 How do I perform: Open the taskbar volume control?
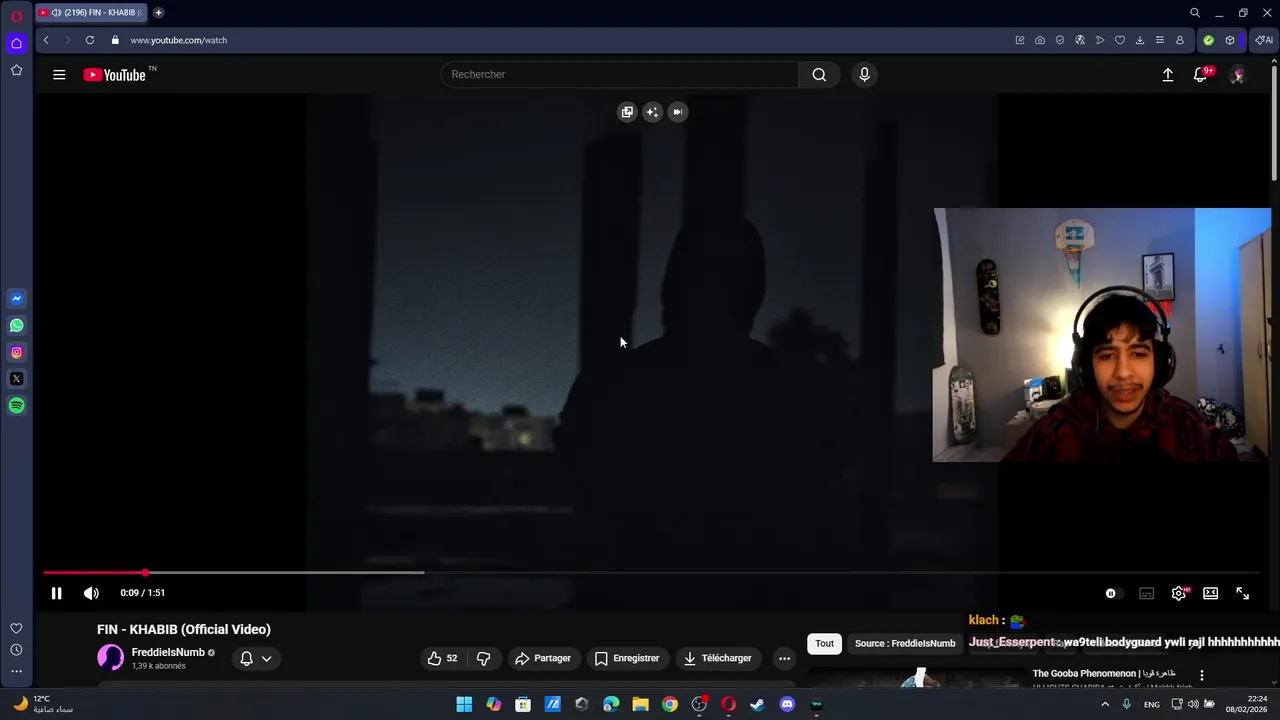coord(1193,704)
